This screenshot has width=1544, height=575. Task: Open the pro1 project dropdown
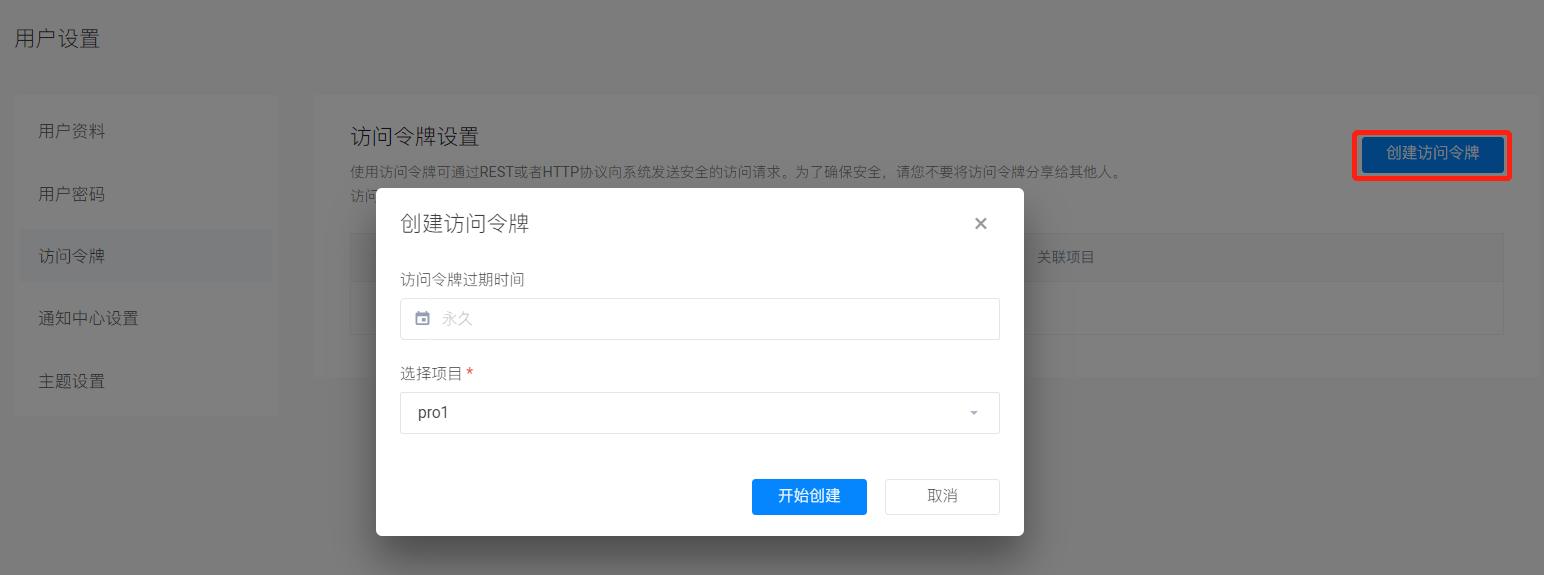pos(690,413)
